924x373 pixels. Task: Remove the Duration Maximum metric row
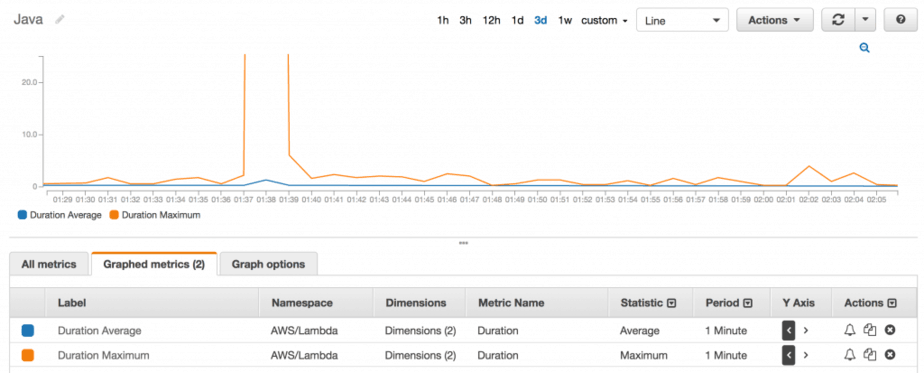click(890, 355)
